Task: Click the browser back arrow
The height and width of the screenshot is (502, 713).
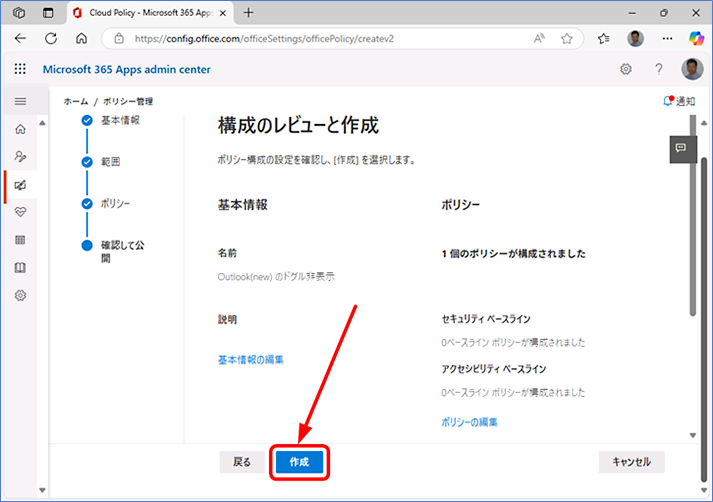Action: click(20, 39)
